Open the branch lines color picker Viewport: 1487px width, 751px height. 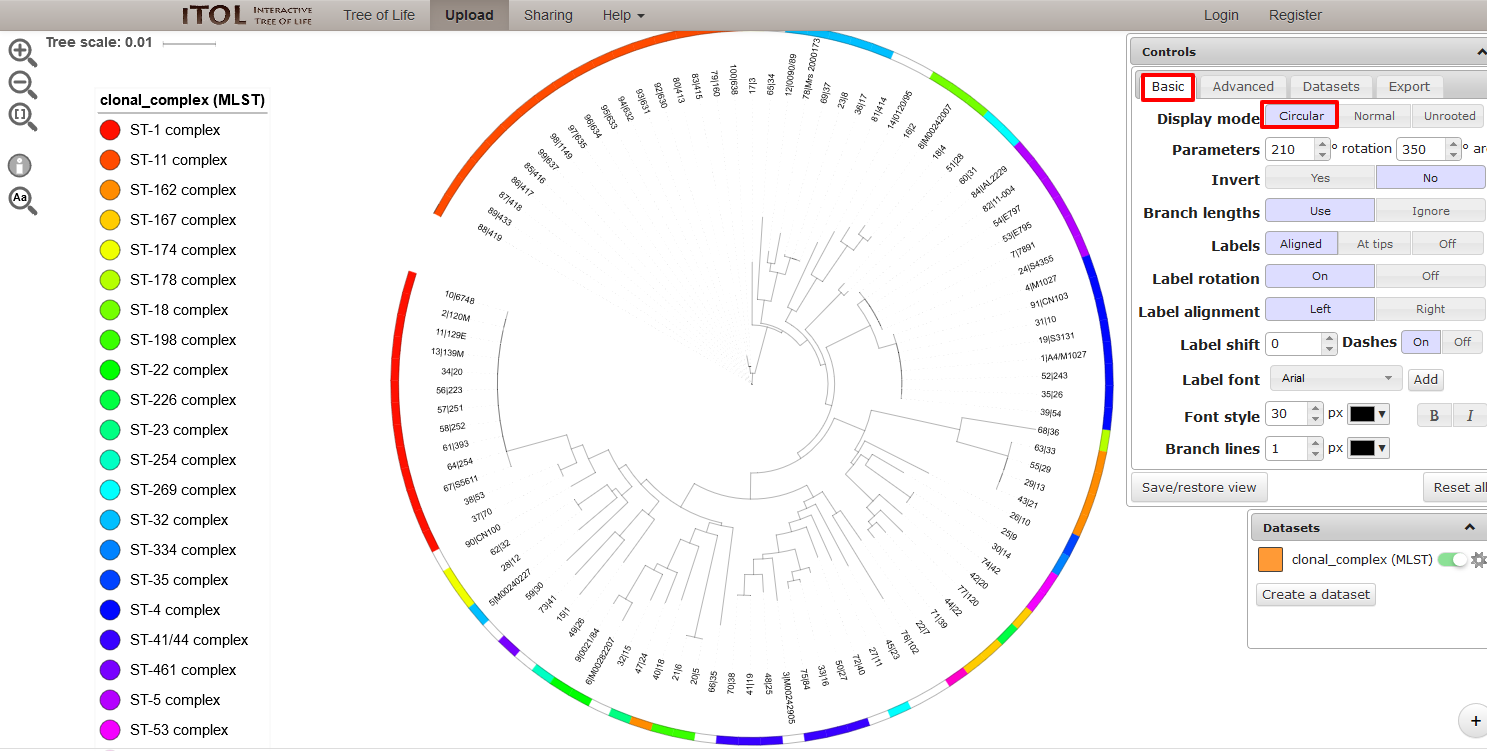[x=1368, y=448]
